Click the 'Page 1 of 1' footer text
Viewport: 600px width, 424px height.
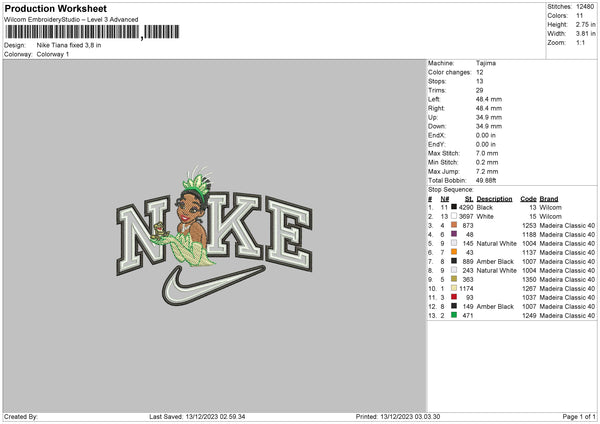pyautogui.click(x=579, y=416)
